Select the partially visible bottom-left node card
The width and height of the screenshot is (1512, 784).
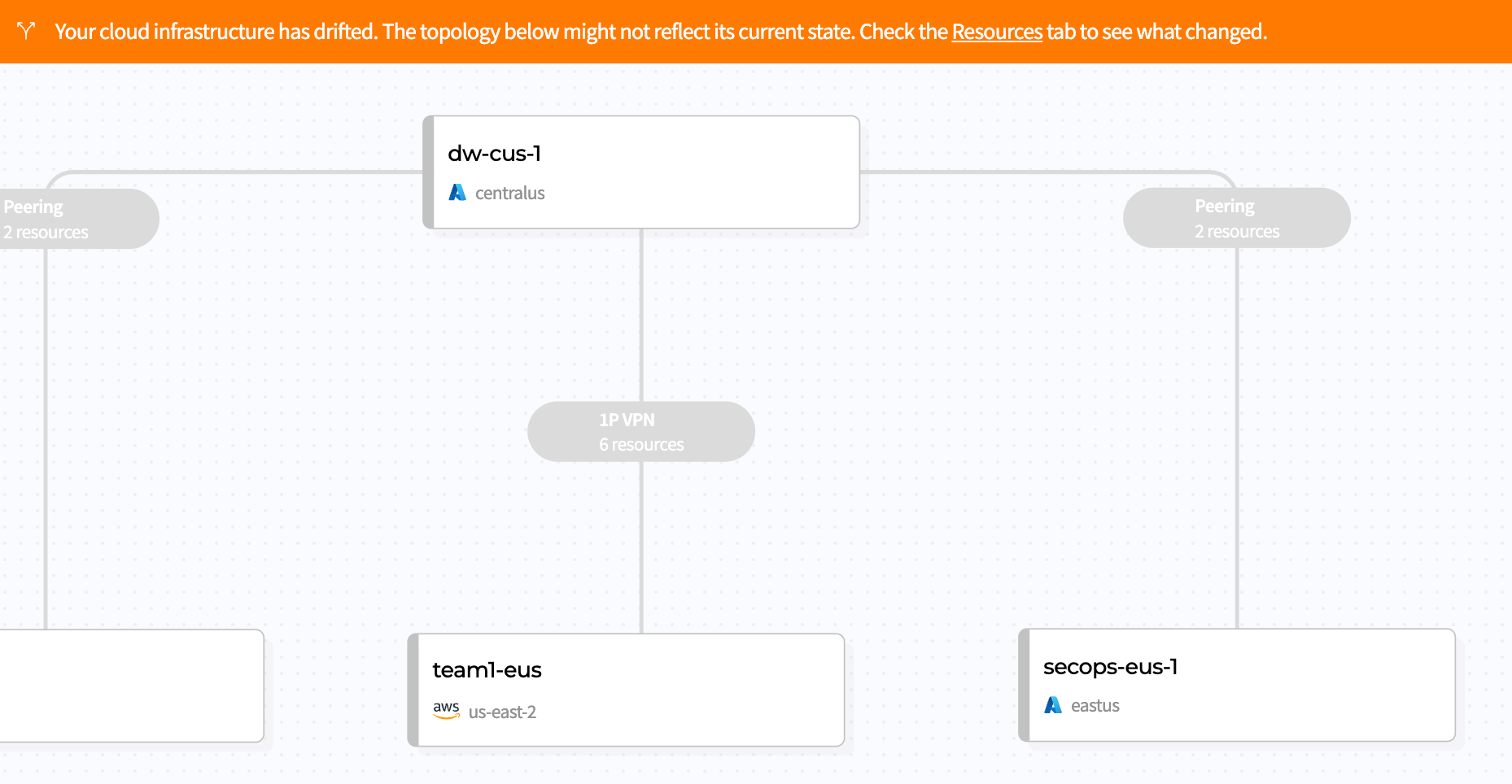coord(132,686)
